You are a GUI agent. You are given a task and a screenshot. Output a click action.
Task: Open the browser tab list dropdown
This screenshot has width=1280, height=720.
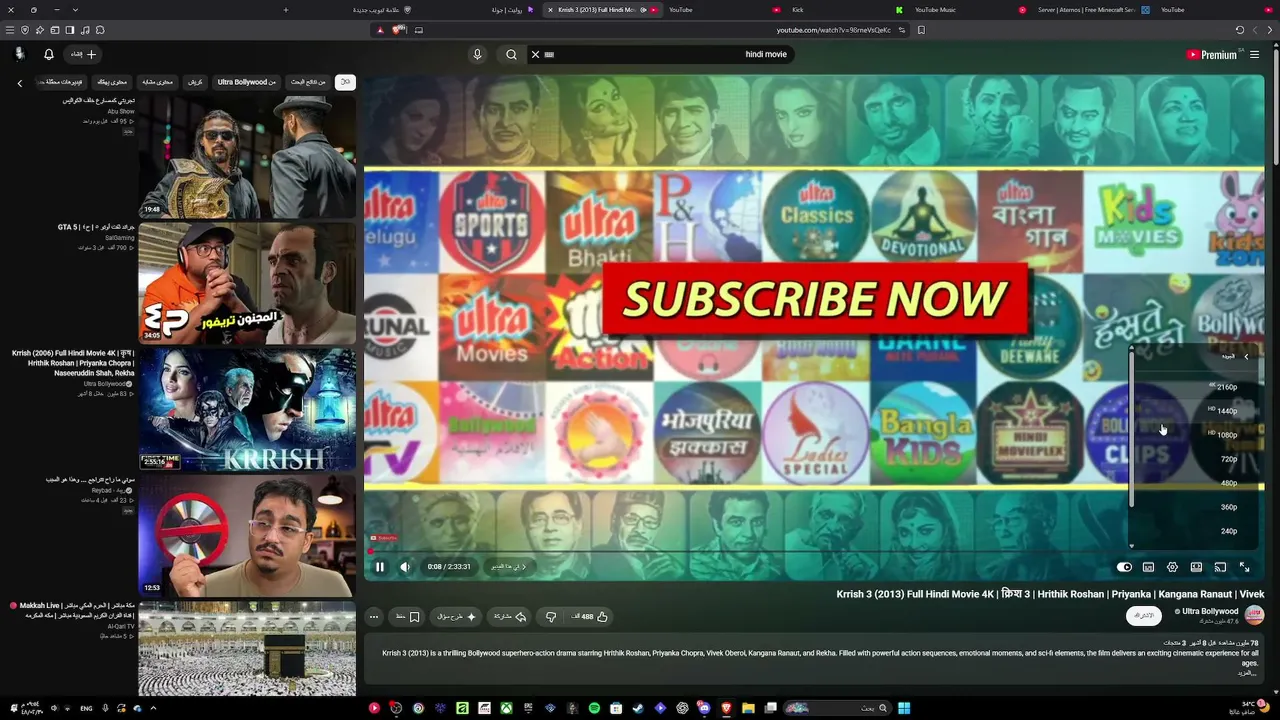75,10
